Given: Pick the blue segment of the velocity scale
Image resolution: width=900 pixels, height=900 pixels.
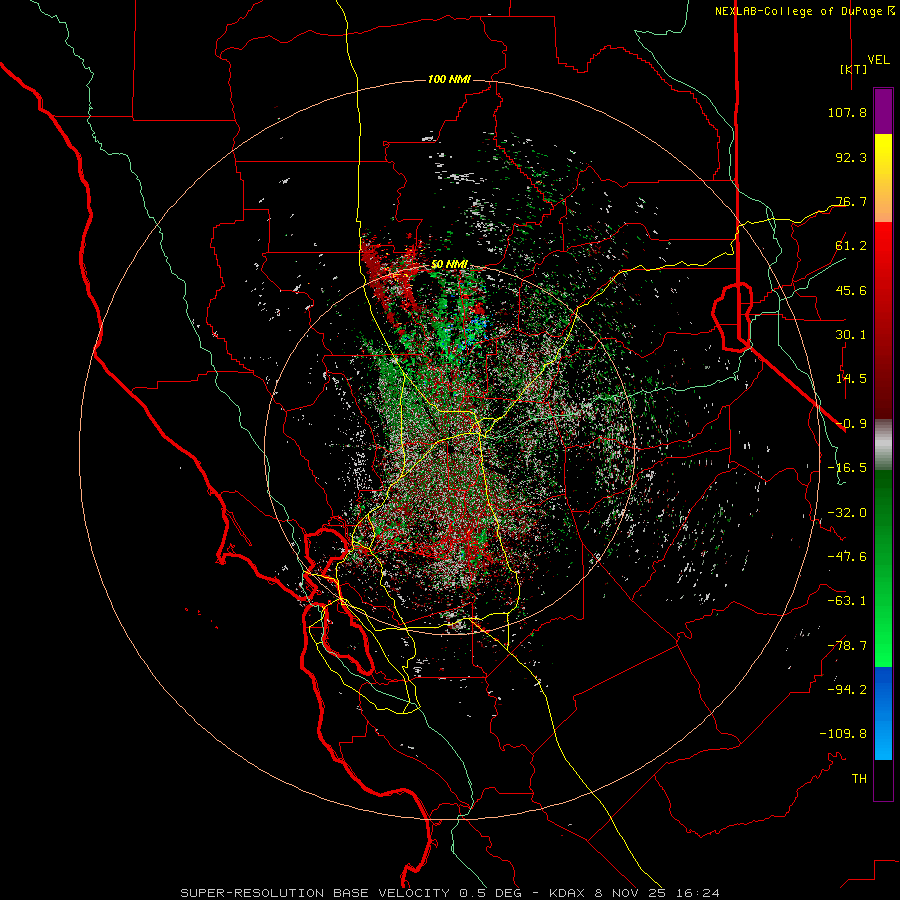Looking at the screenshot, I should (883, 713).
